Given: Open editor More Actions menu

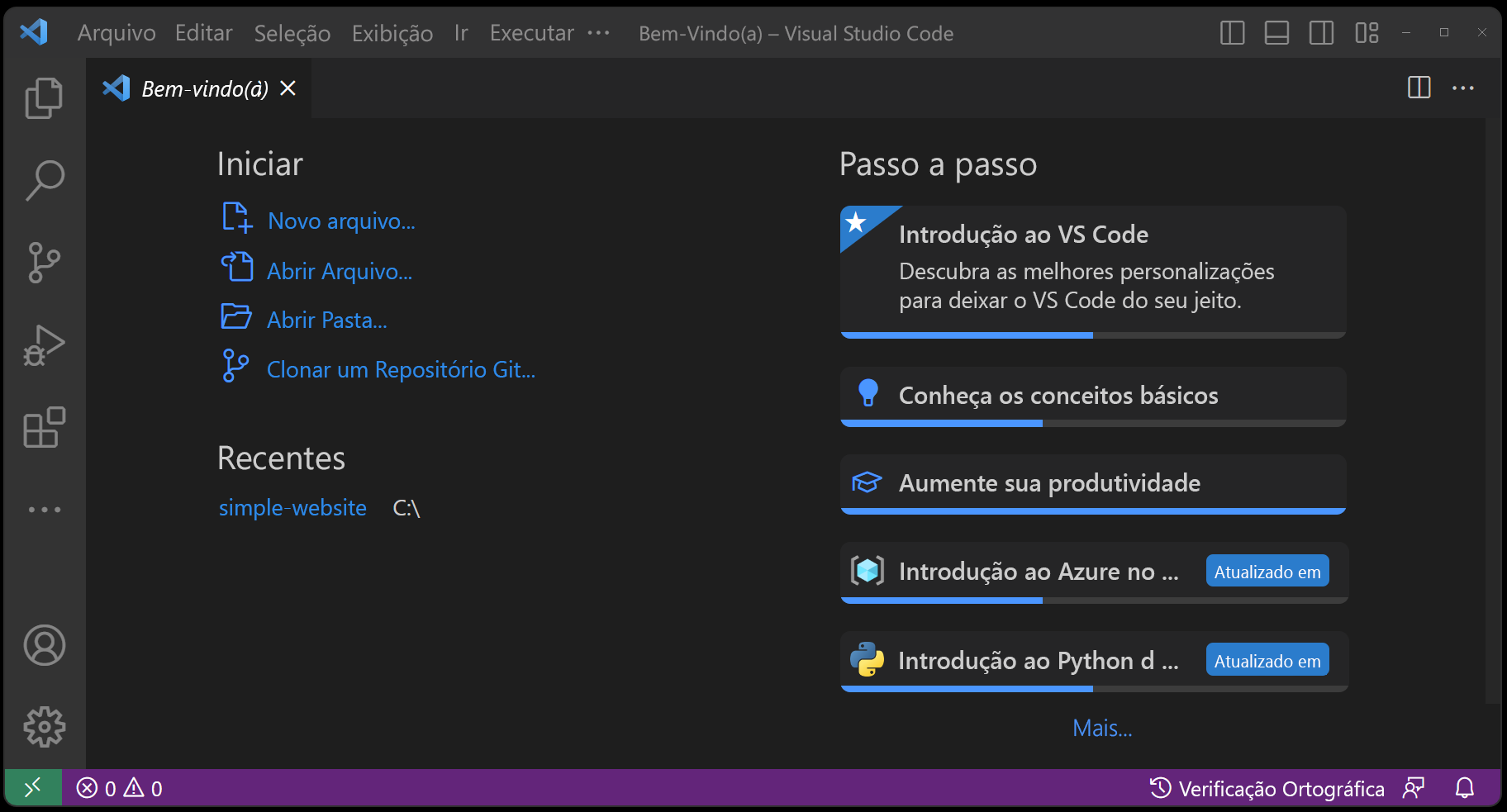Looking at the screenshot, I should tap(1462, 88).
